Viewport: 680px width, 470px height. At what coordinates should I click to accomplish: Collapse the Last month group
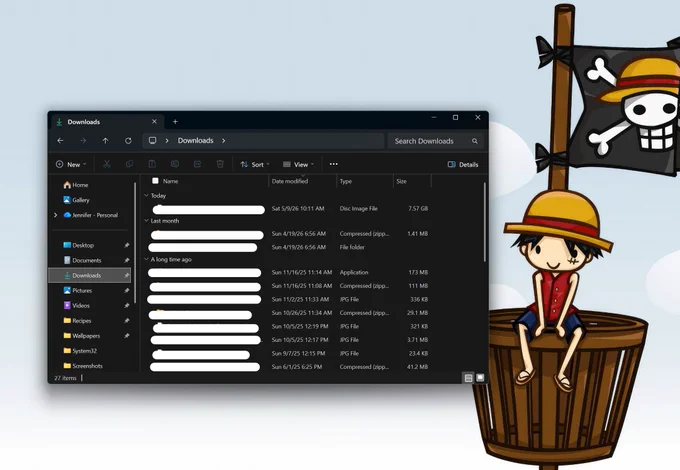click(147, 221)
